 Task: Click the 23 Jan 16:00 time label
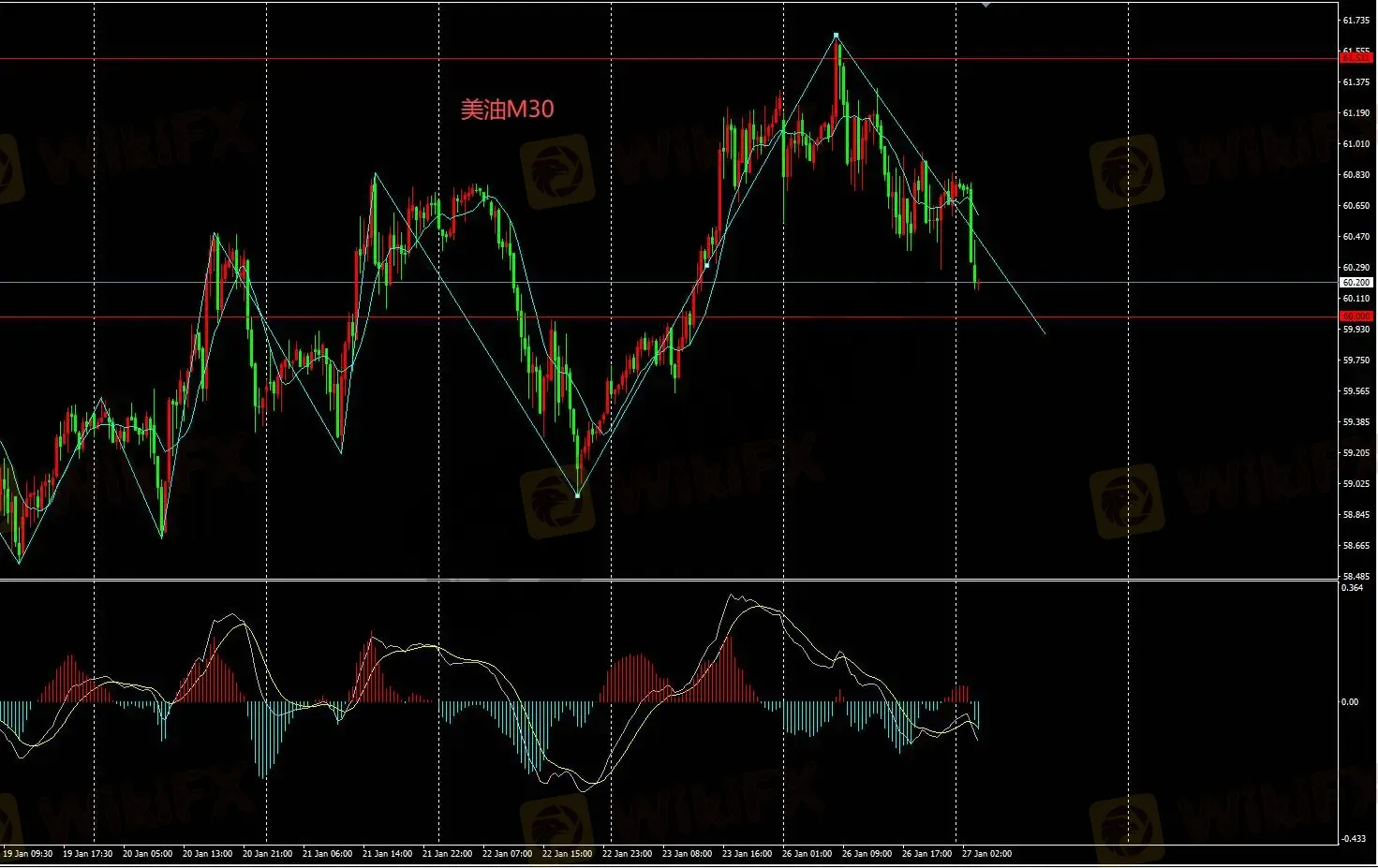748,854
